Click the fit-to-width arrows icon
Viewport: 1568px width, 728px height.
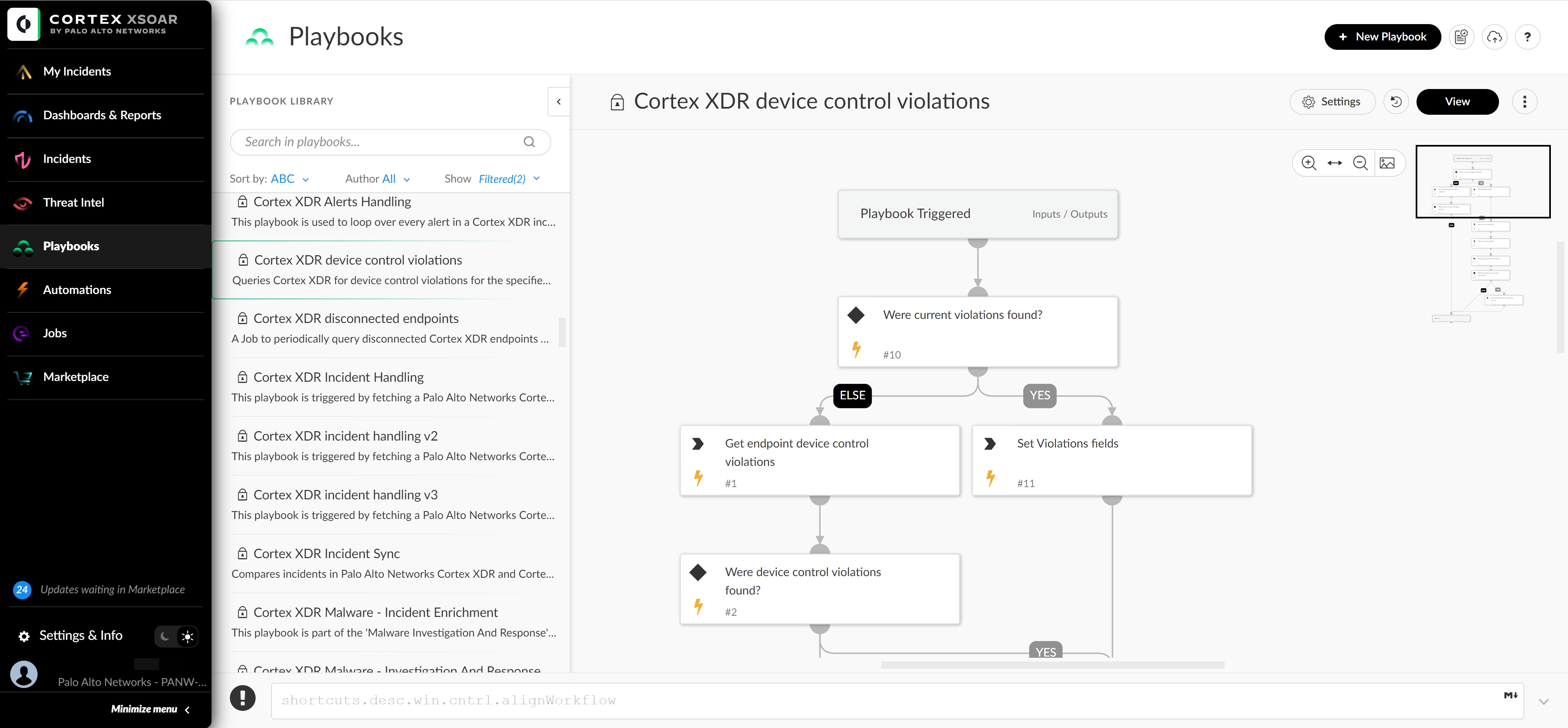tap(1334, 163)
